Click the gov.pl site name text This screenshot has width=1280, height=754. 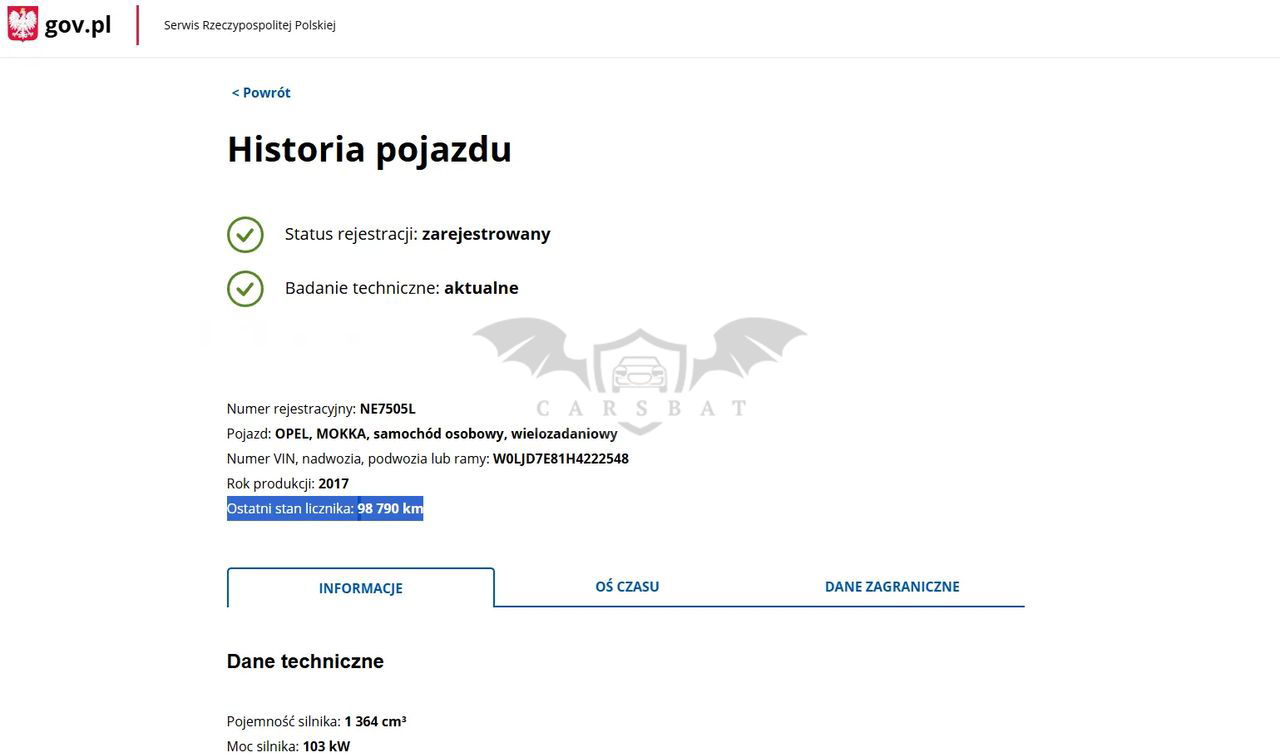(78, 25)
